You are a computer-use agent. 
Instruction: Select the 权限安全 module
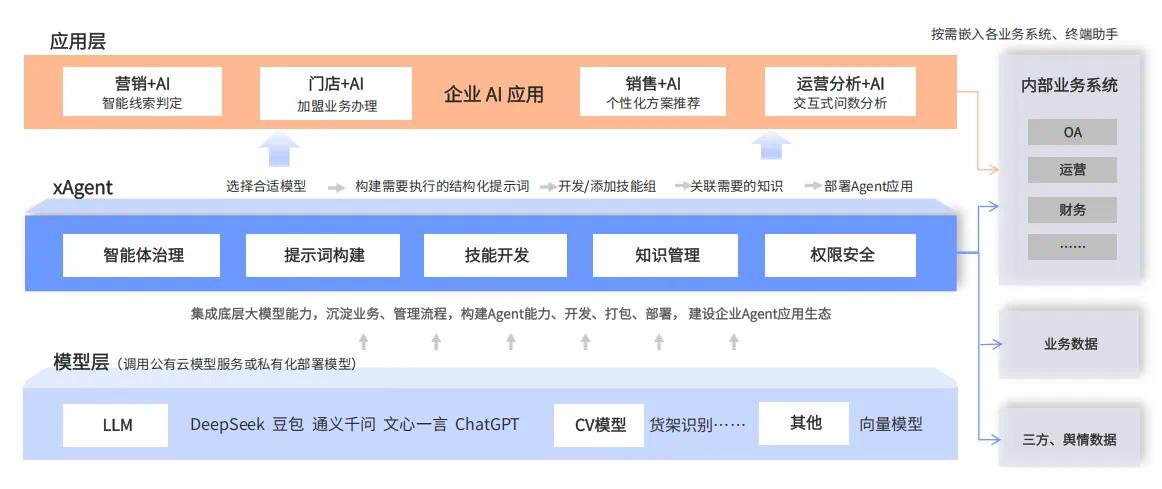(x=840, y=255)
